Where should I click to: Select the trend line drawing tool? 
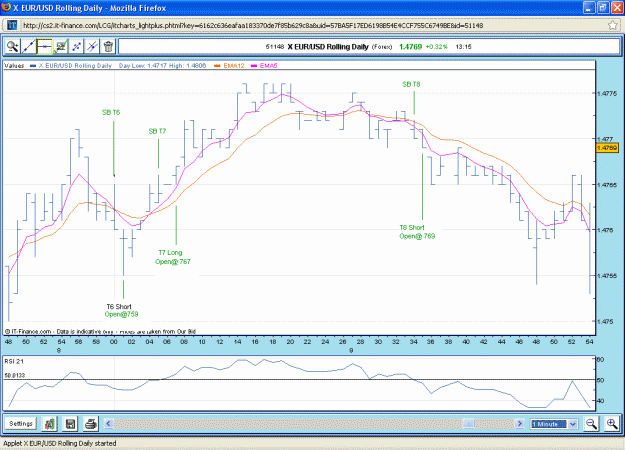[x=28, y=47]
